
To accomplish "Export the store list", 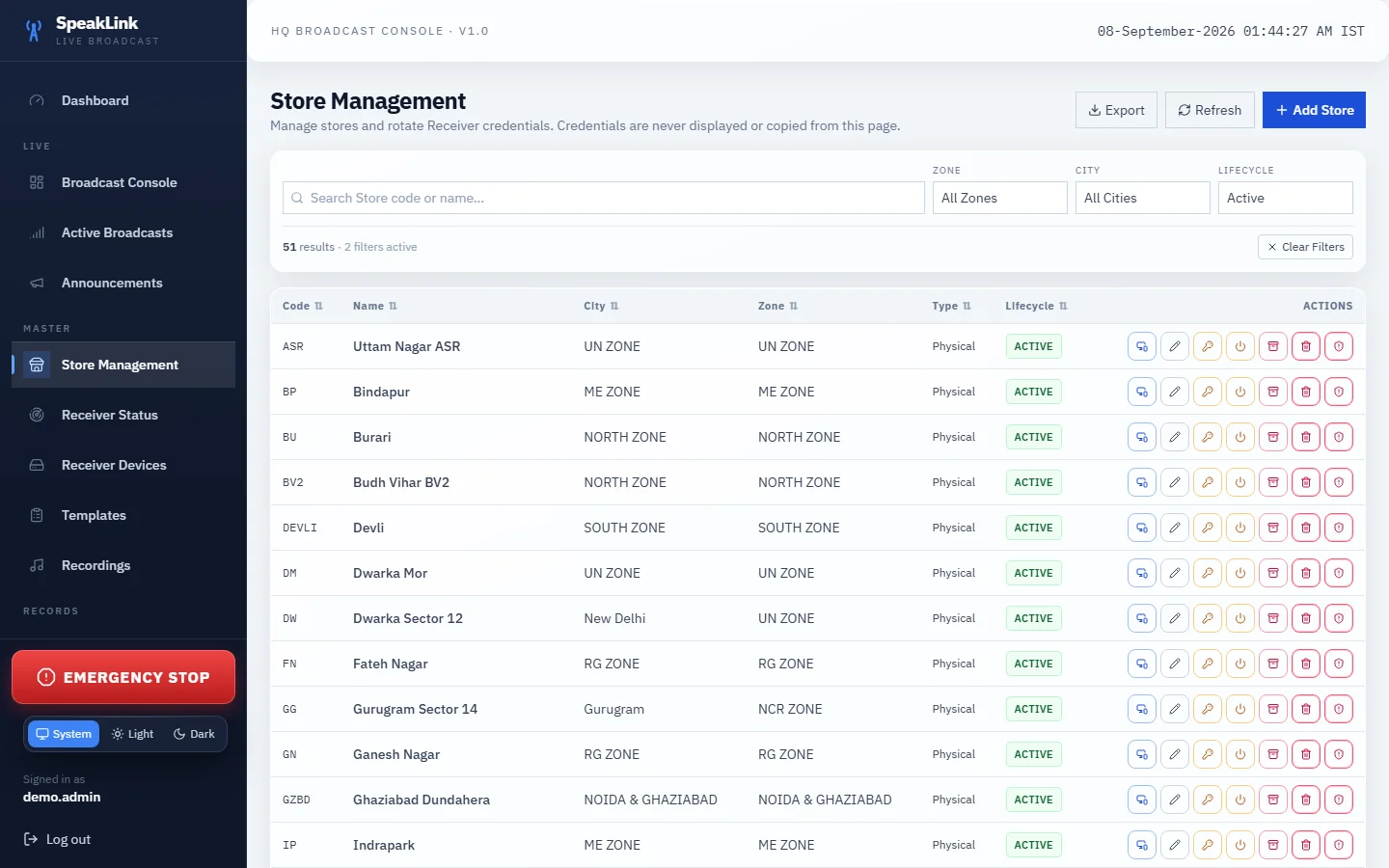I will pyautogui.click(x=1116, y=110).
